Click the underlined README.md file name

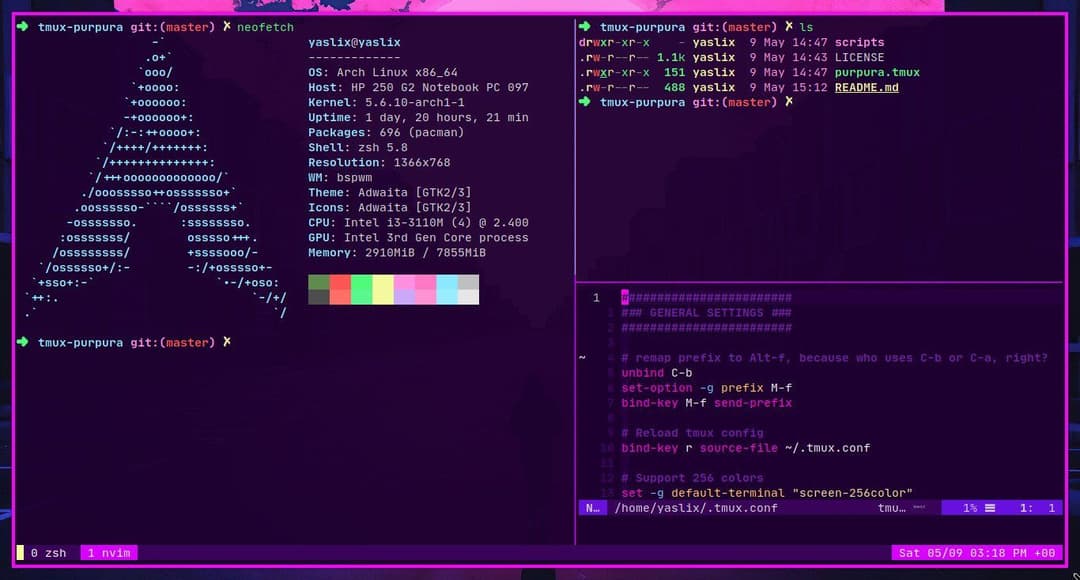[x=866, y=87]
